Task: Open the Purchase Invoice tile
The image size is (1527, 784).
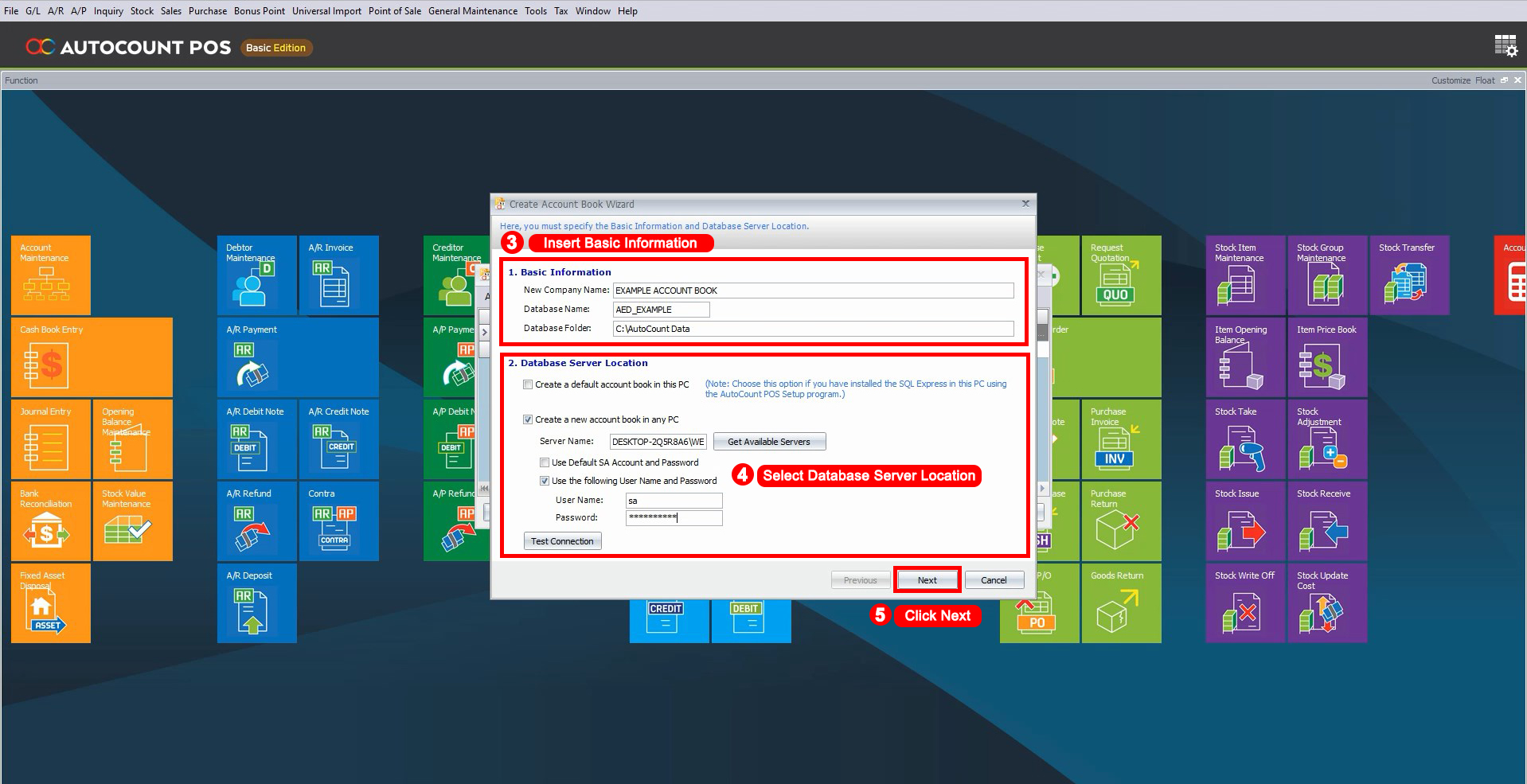Action: 1122,439
